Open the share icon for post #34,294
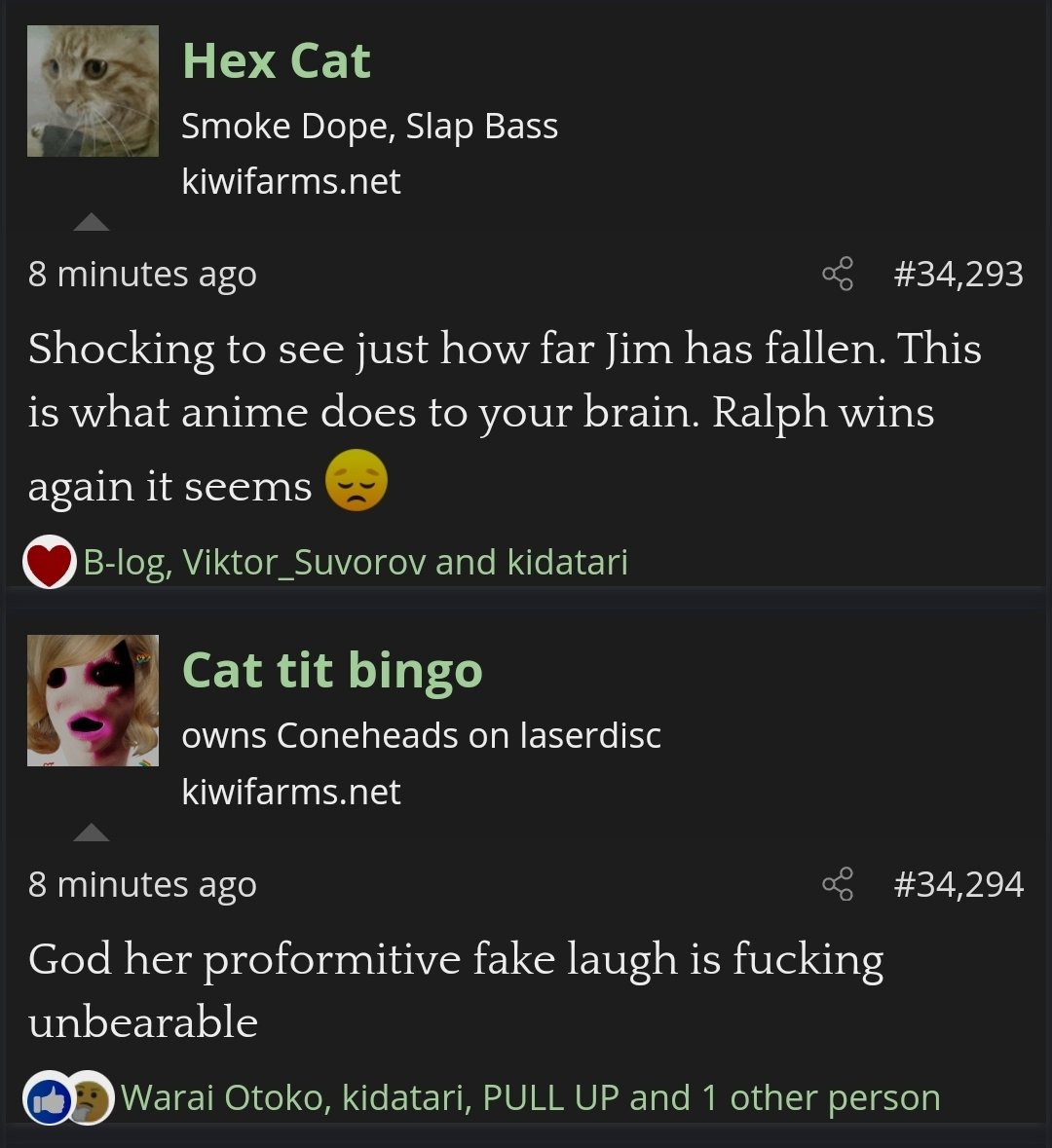The height and width of the screenshot is (1148, 1052). (838, 884)
